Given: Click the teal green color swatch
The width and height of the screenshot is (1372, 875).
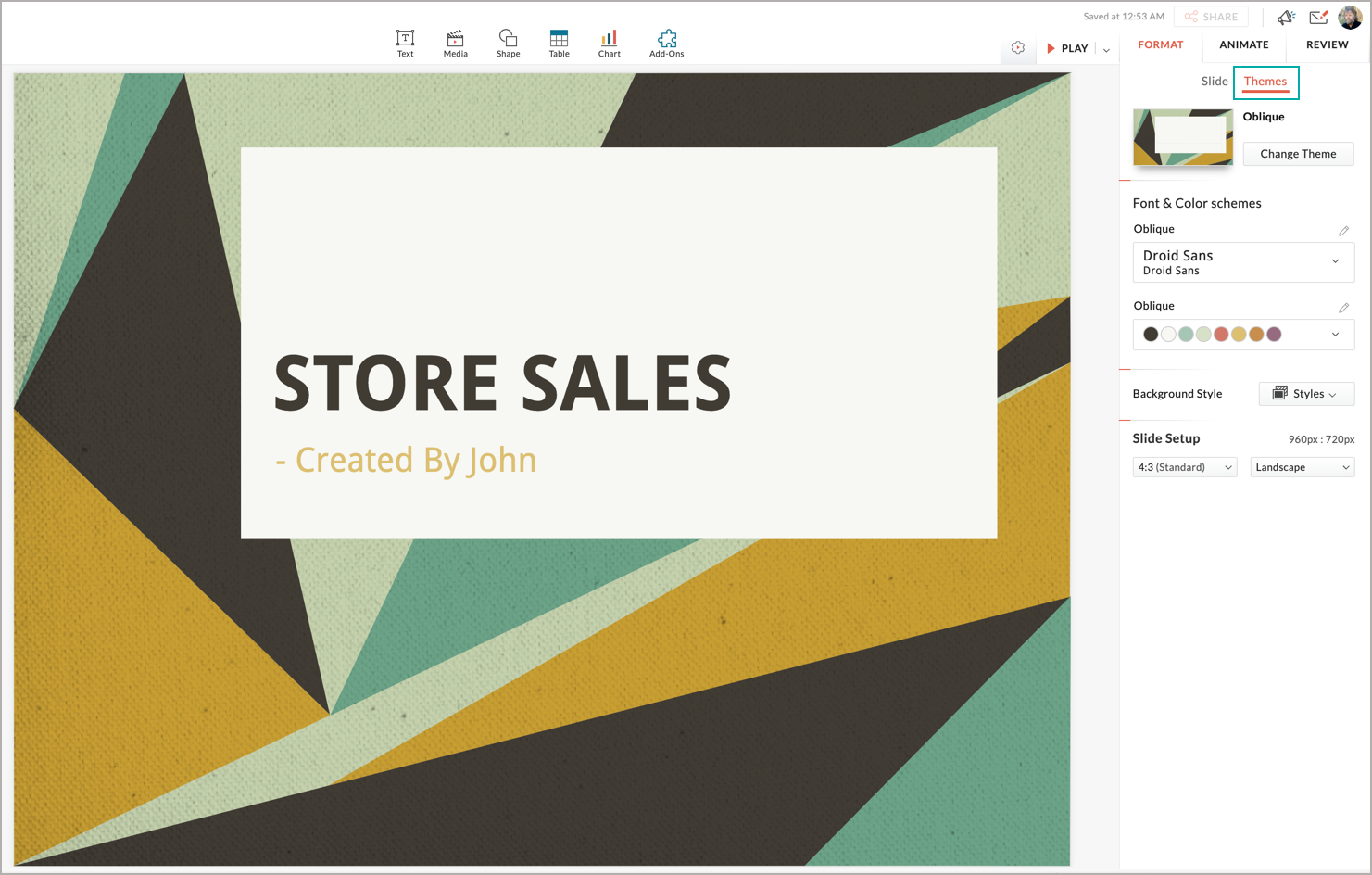Looking at the screenshot, I should point(1186,335).
